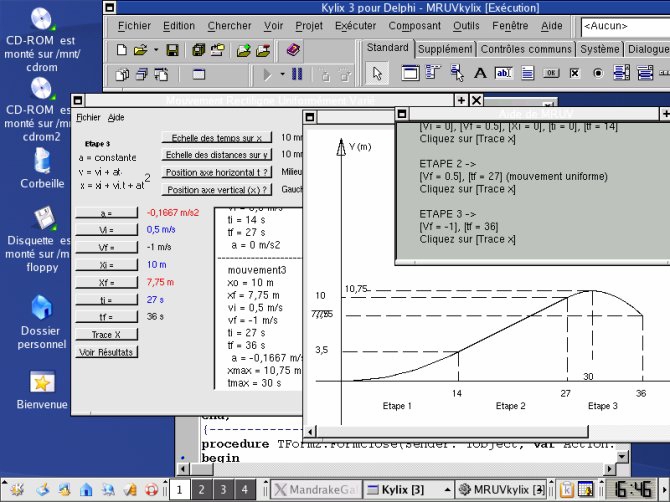Open the Dossier personnel desktop icon
Image resolution: width=670 pixels, height=502 pixels.
tap(42, 322)
